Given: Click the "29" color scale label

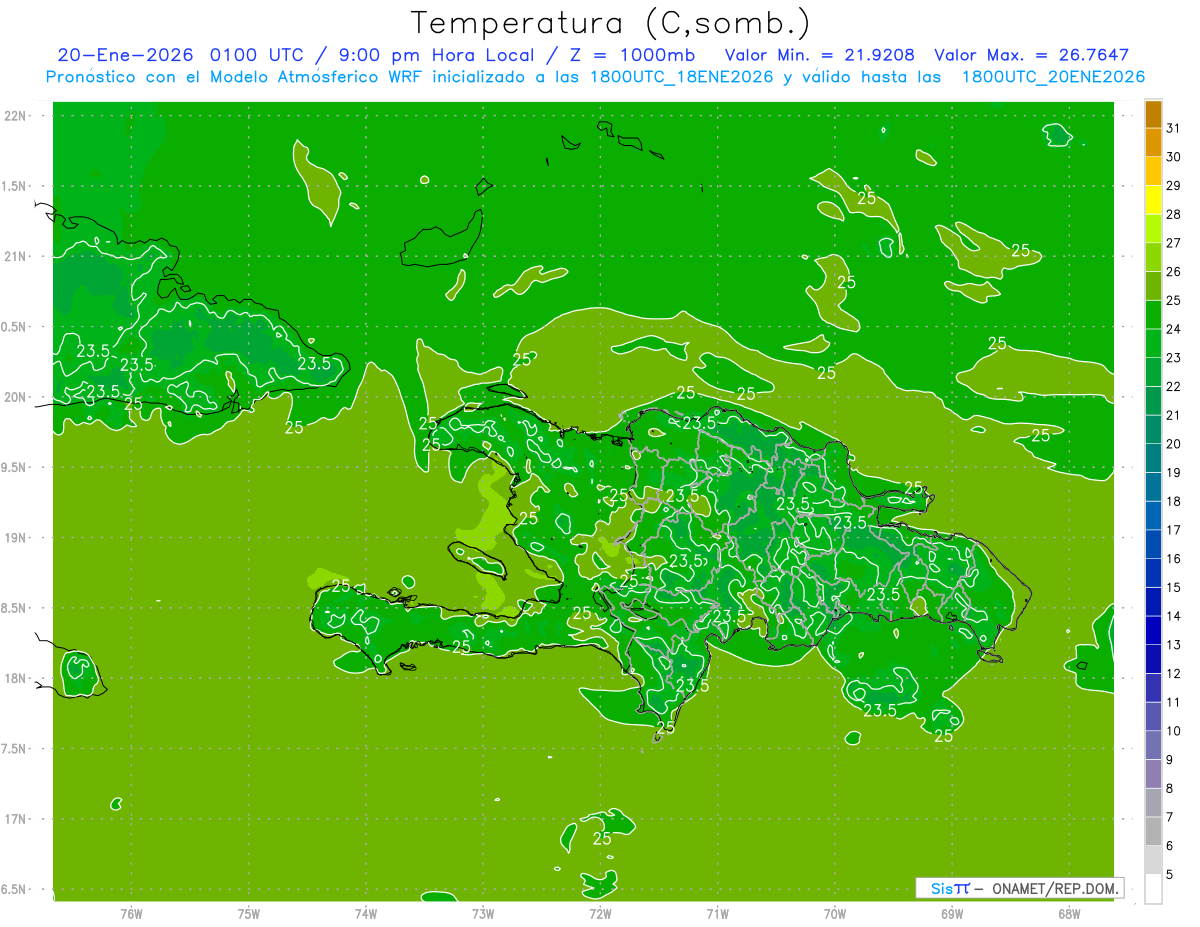Looking at the screenshot, I should [x=1174, y=185].
